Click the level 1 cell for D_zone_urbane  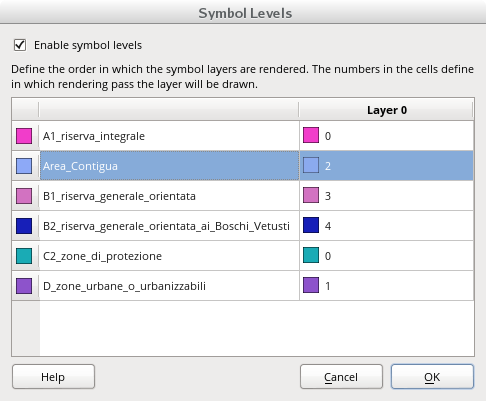point(386,286)
